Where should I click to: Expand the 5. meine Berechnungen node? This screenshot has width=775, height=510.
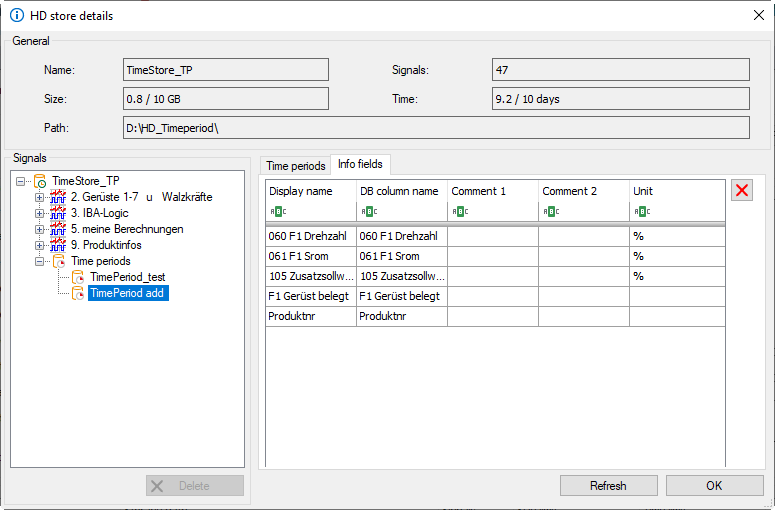(x=39, y=229)
